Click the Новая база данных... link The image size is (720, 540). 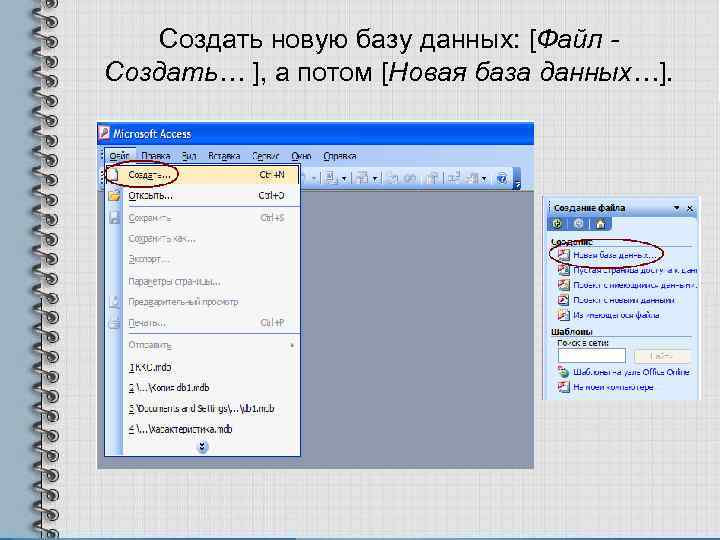coord(614,255)
